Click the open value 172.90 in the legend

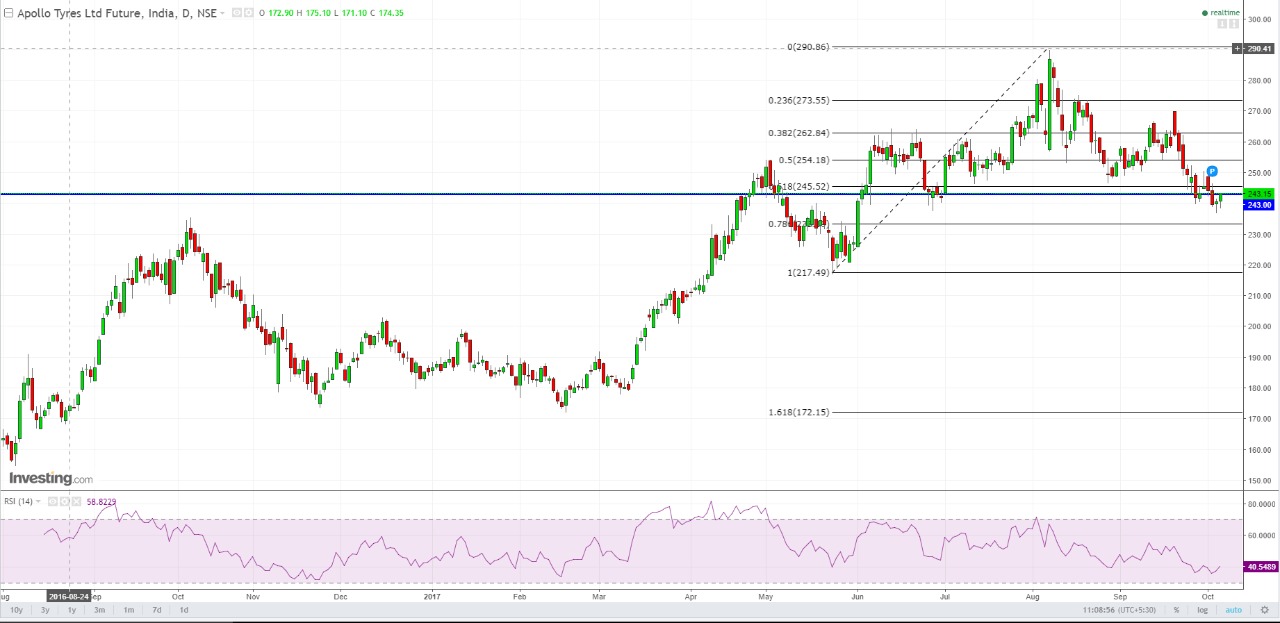tap(282, 13)
